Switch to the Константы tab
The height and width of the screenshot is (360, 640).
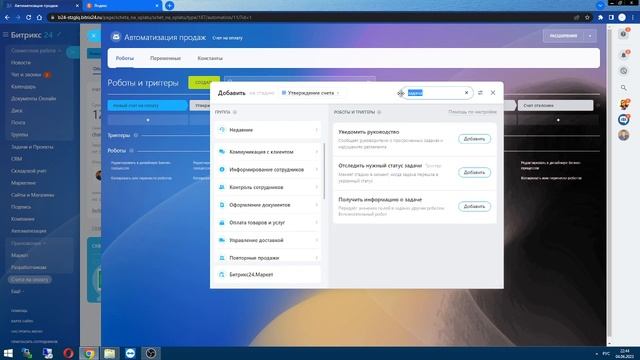click(210, 58)
